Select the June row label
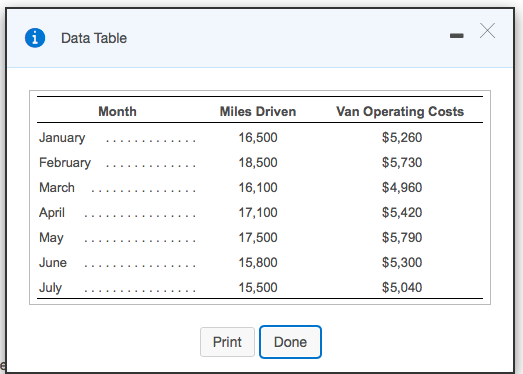Screen dimensions: 523x374 (53, 263)
